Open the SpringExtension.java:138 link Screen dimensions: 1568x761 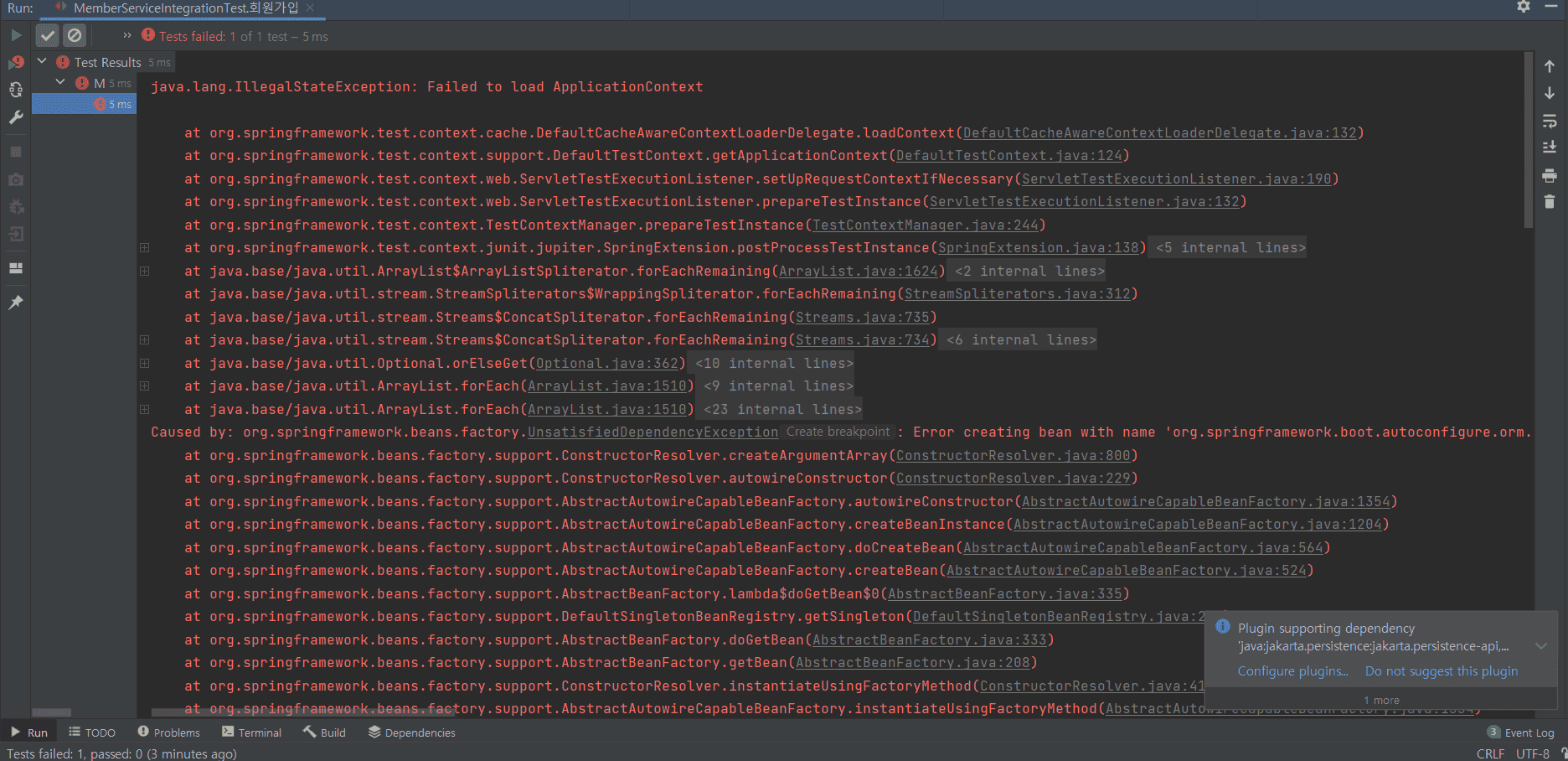click(1039, 248)
